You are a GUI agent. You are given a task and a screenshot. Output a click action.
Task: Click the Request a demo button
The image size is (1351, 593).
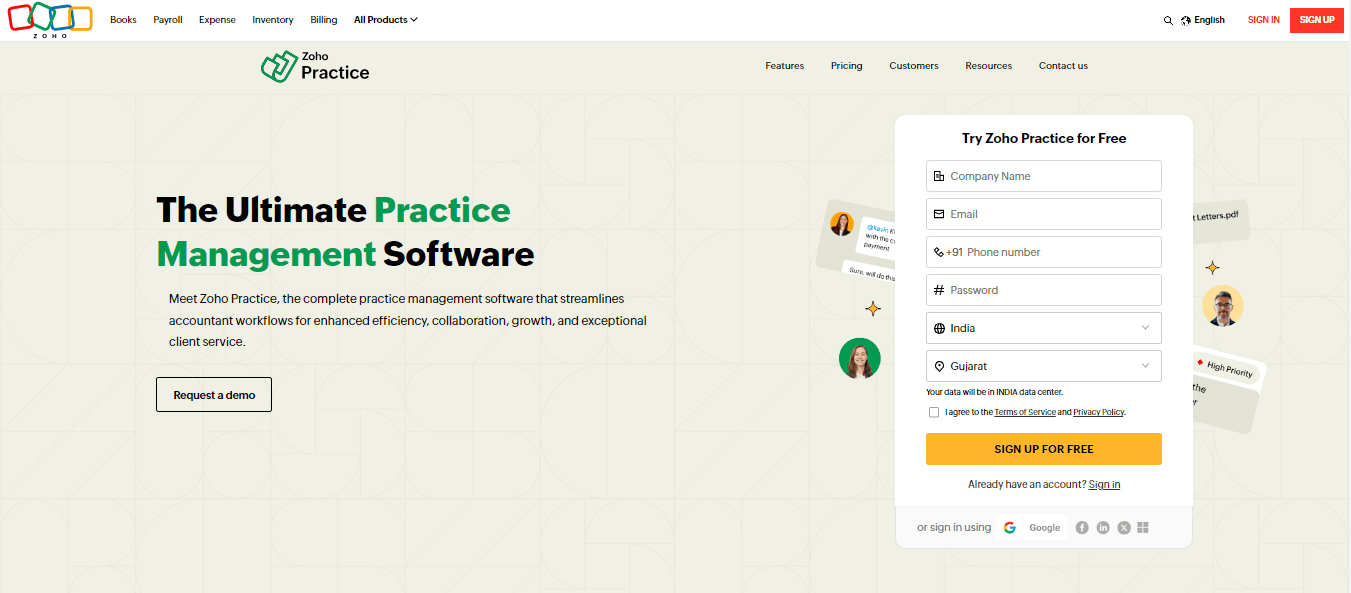pos(213,394)
